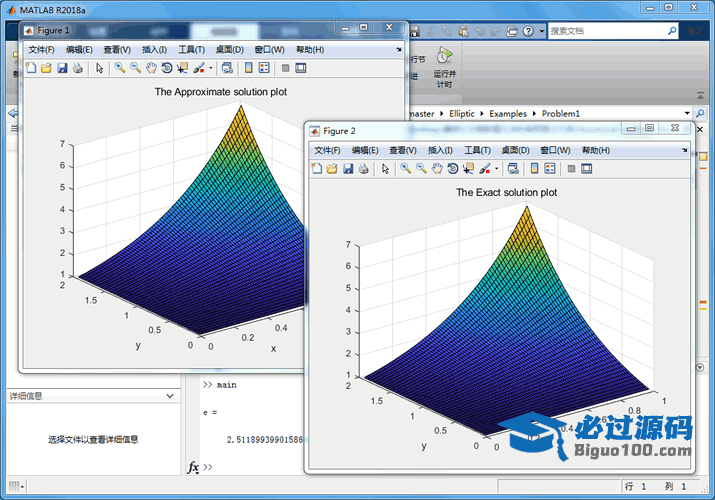Screen dimensions: 715x500
Task: Click New Figure icon in Figure 1 toolbar
Action: point(31,68)
